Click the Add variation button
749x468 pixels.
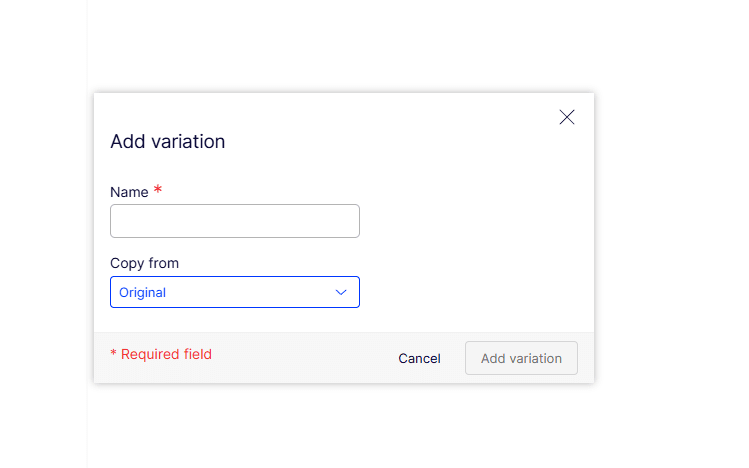click(521, 358)
